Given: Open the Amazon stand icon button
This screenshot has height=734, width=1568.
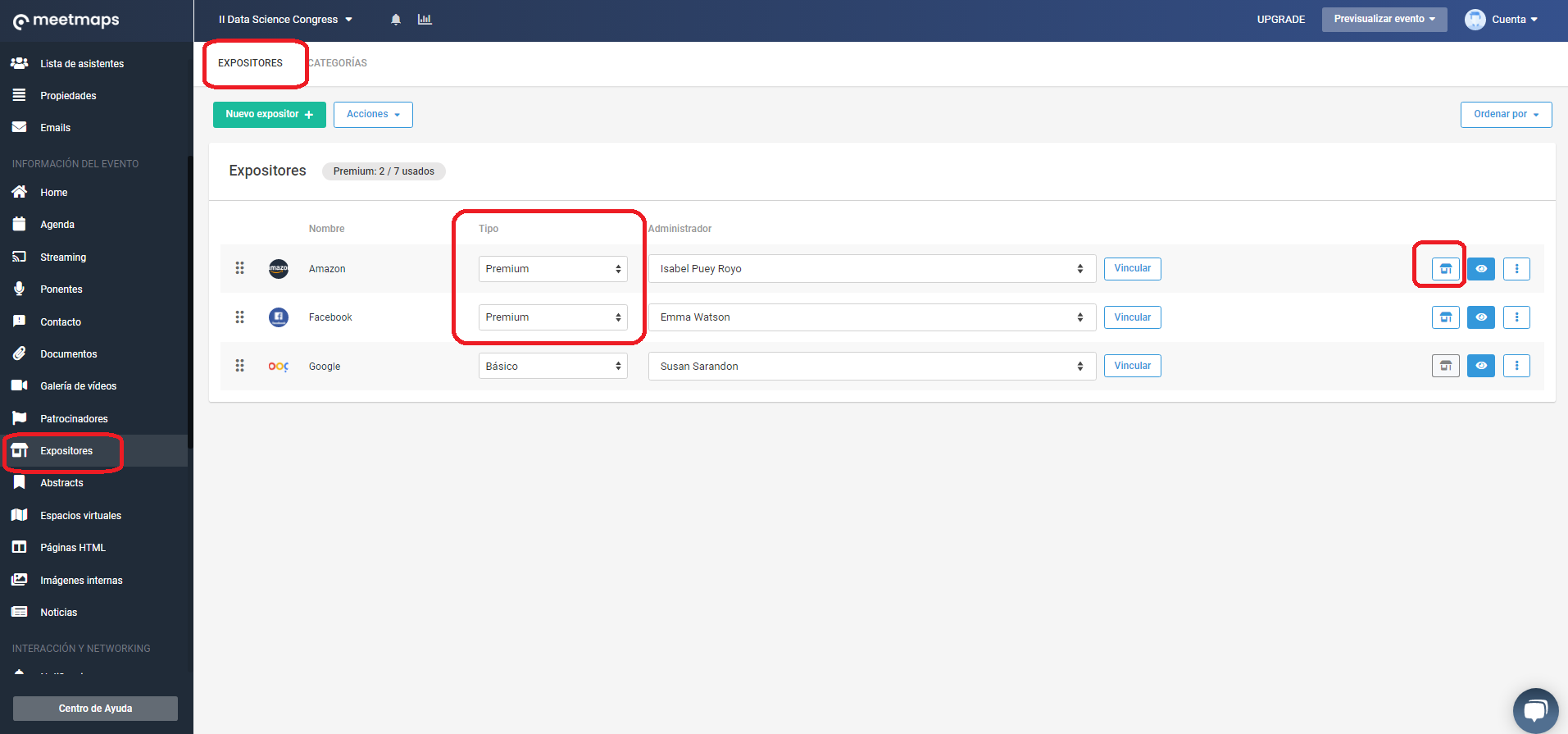Looking at the screenshot, I should (x=1445, y=269).
